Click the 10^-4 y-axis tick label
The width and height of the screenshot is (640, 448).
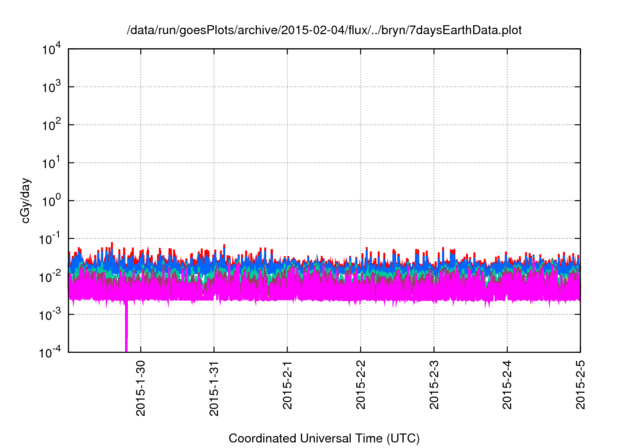[50, 352]
